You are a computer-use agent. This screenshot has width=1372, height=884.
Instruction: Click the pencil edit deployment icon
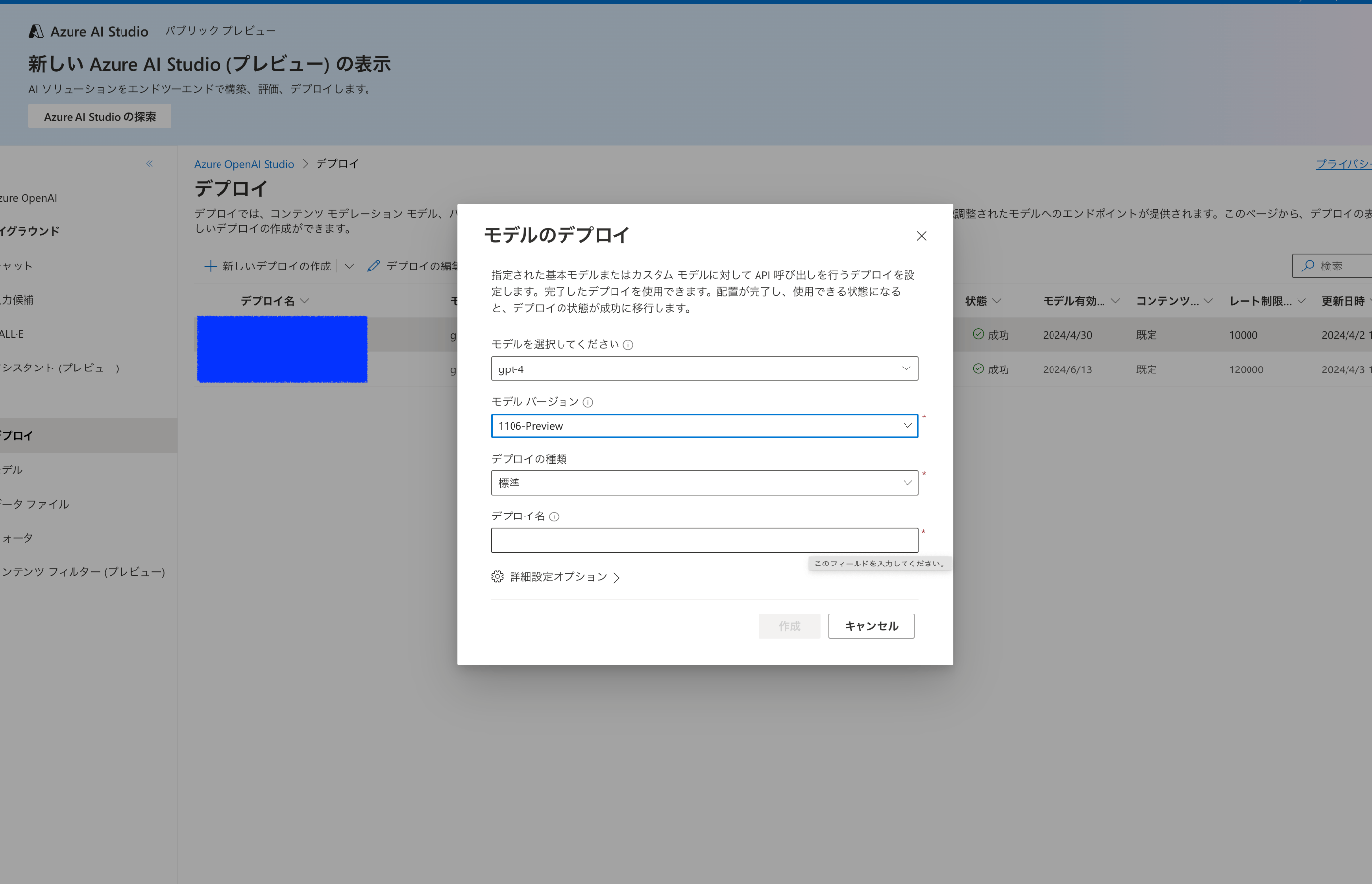coord(373,266)
